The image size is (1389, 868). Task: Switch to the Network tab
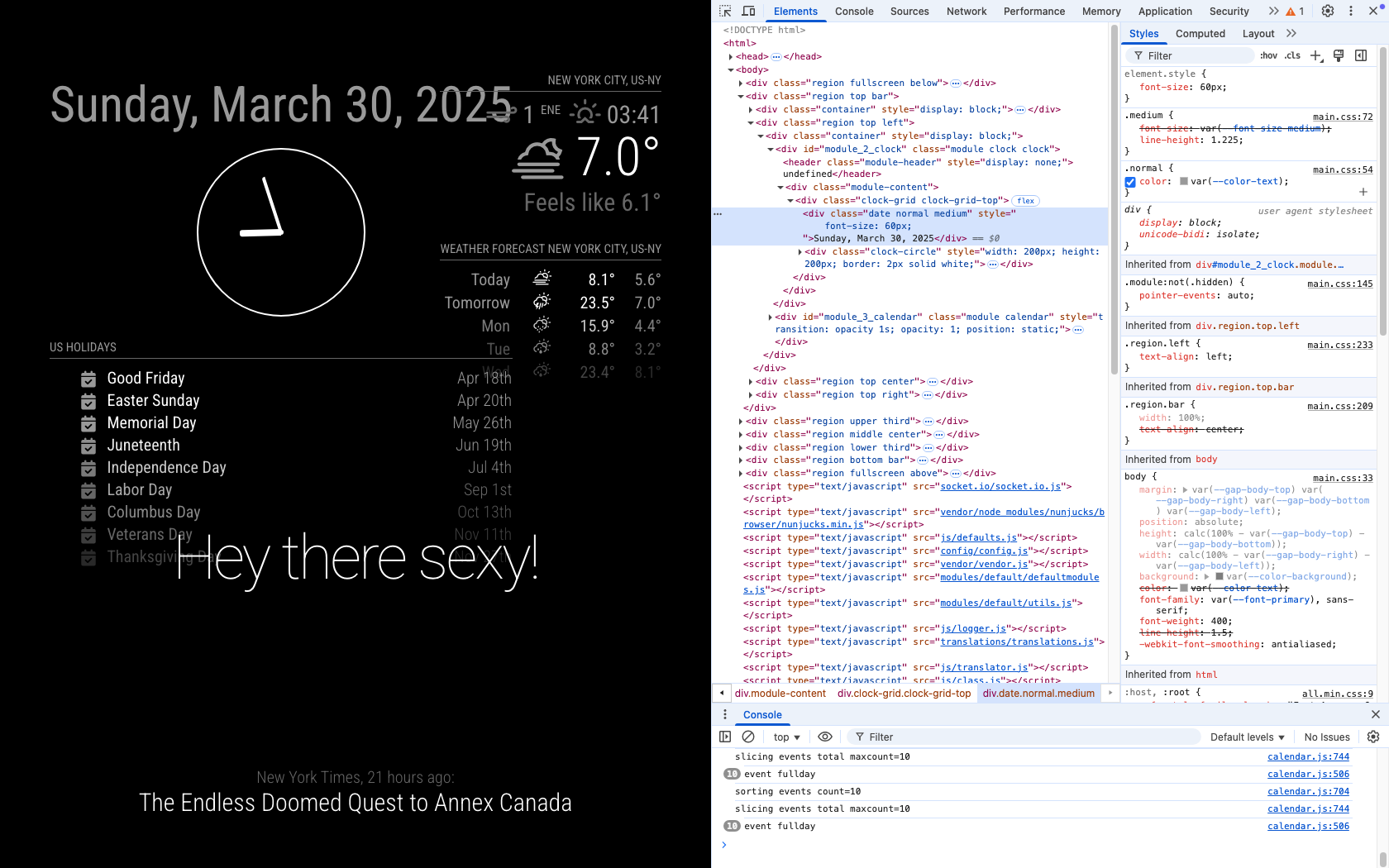coord(966,12)
